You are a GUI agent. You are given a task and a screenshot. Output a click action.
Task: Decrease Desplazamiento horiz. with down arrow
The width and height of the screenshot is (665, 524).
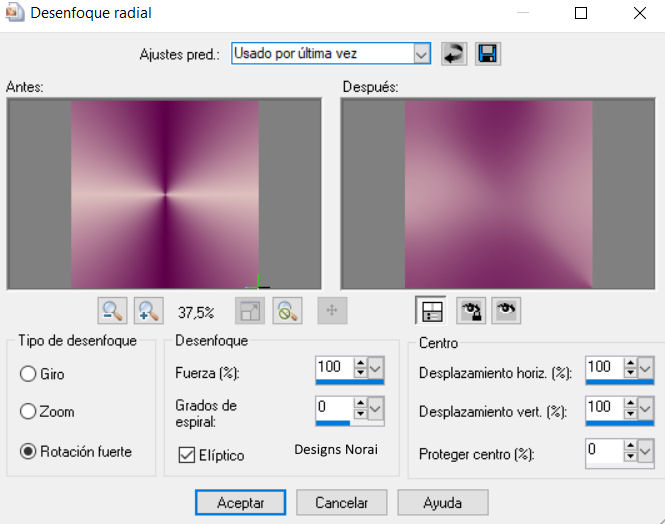pyautogui.click(x=630, y=373)
